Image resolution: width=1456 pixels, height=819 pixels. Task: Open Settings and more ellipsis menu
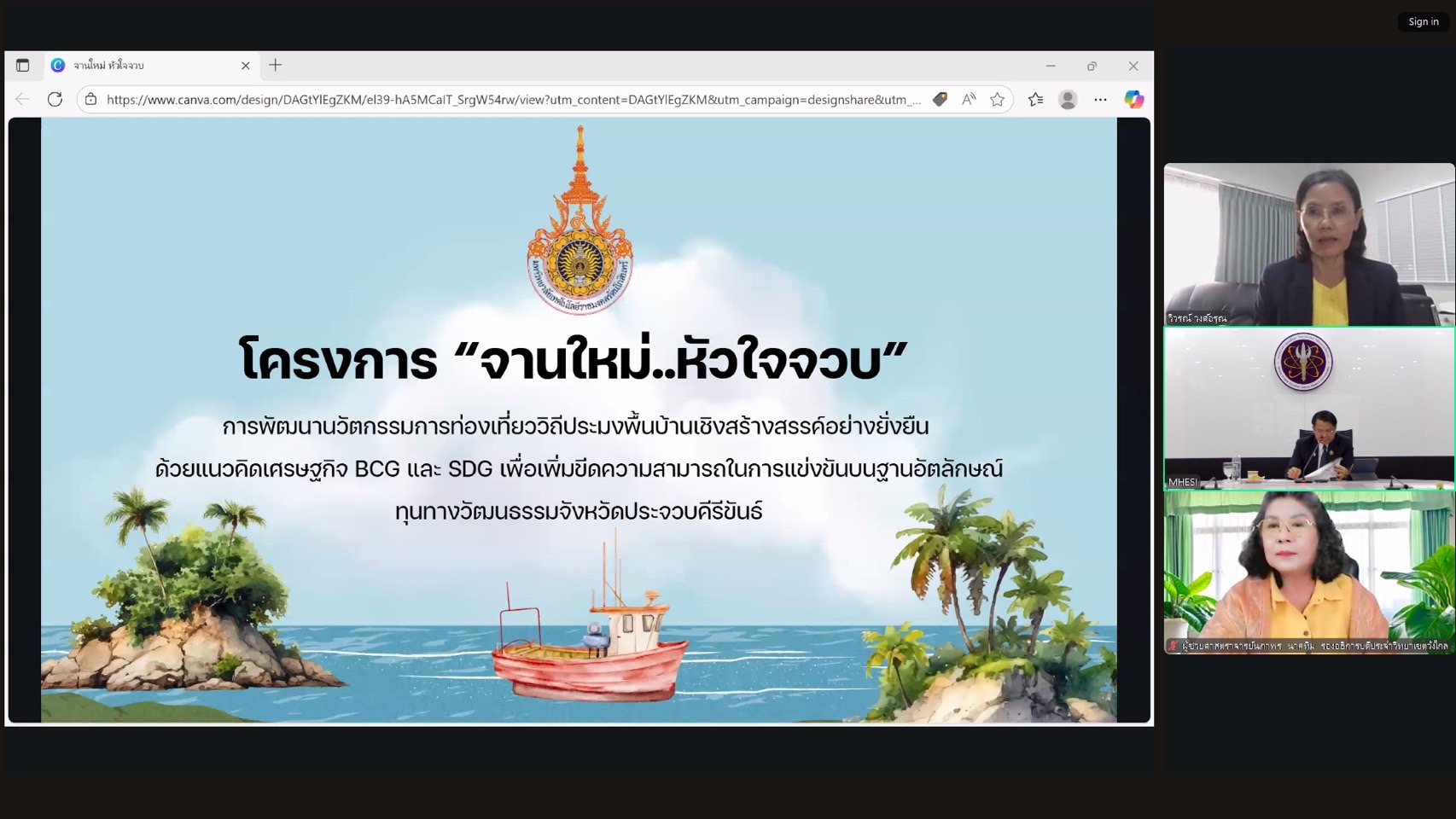pyautogui.click(x=1100, y=99)
